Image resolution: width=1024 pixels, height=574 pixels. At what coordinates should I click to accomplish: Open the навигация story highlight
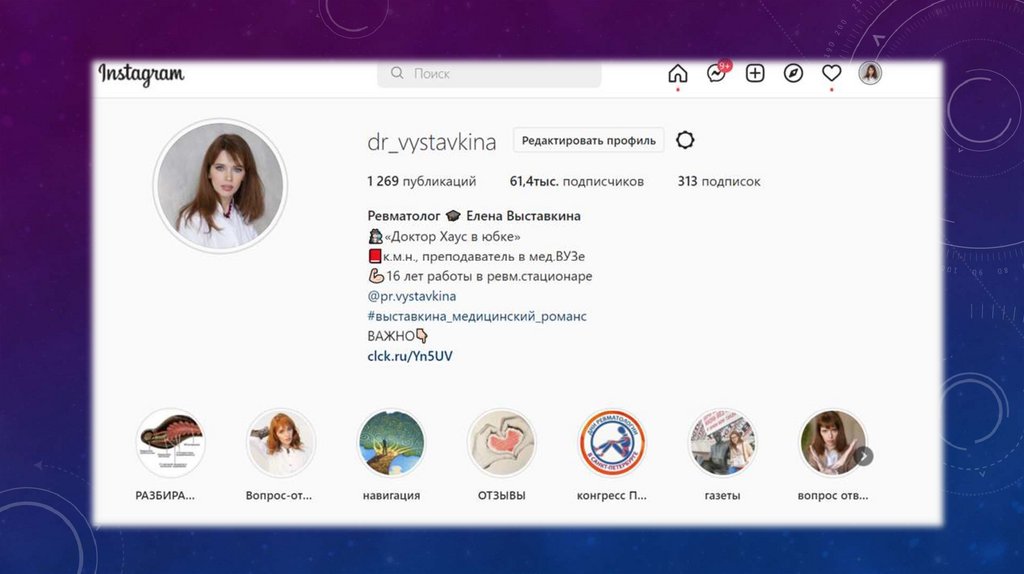click(x=391, y=442)
